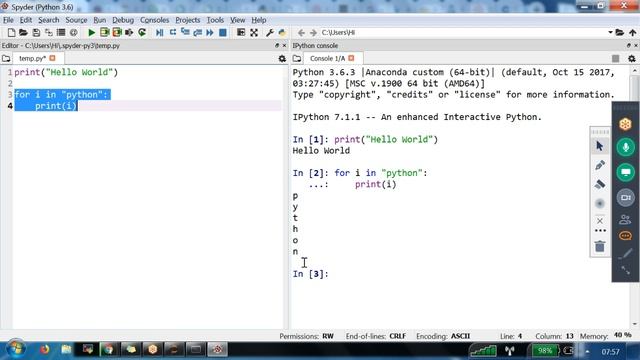Maximize current pane icon
640x360 pixels.
pos(241,33)
